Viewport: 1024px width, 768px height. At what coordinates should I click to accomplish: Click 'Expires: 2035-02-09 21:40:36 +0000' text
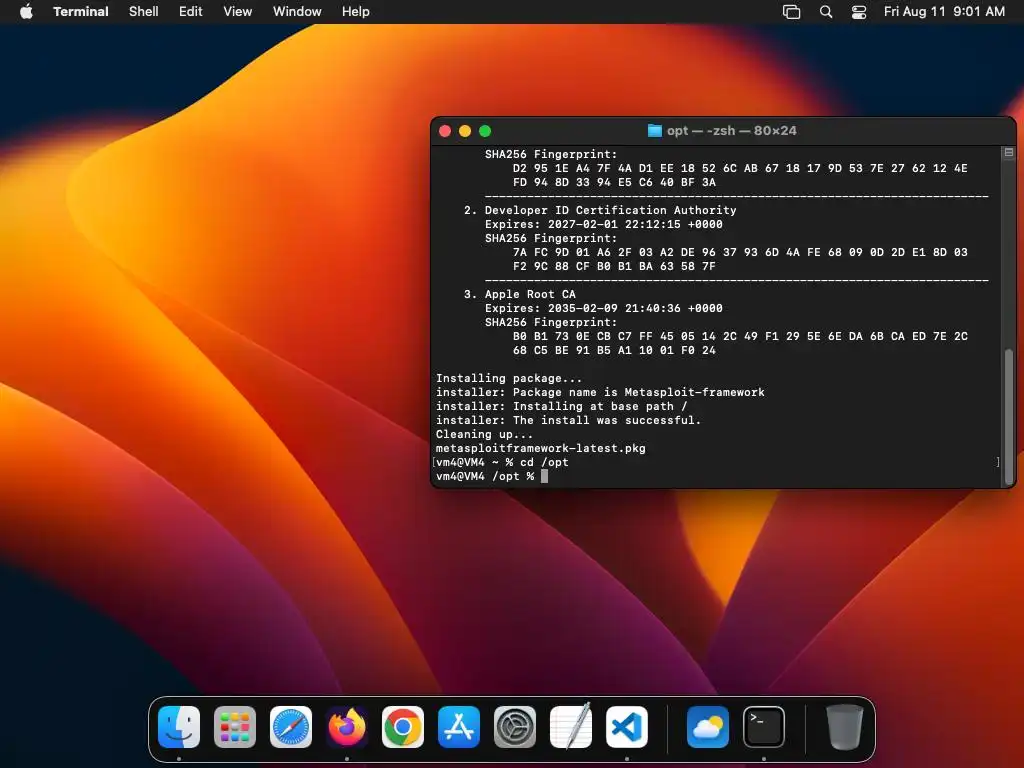(x=603, y=308)
